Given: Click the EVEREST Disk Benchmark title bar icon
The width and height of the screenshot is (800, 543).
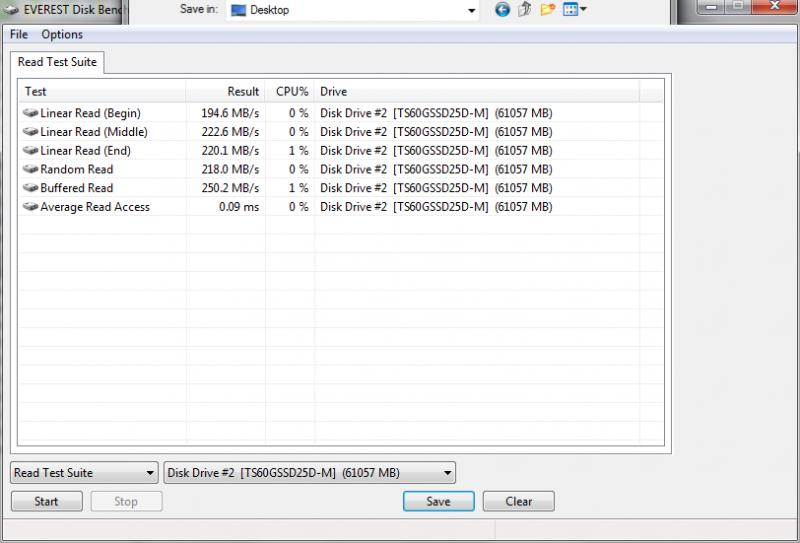Looking at the screenshot, I should coord(10,10).
